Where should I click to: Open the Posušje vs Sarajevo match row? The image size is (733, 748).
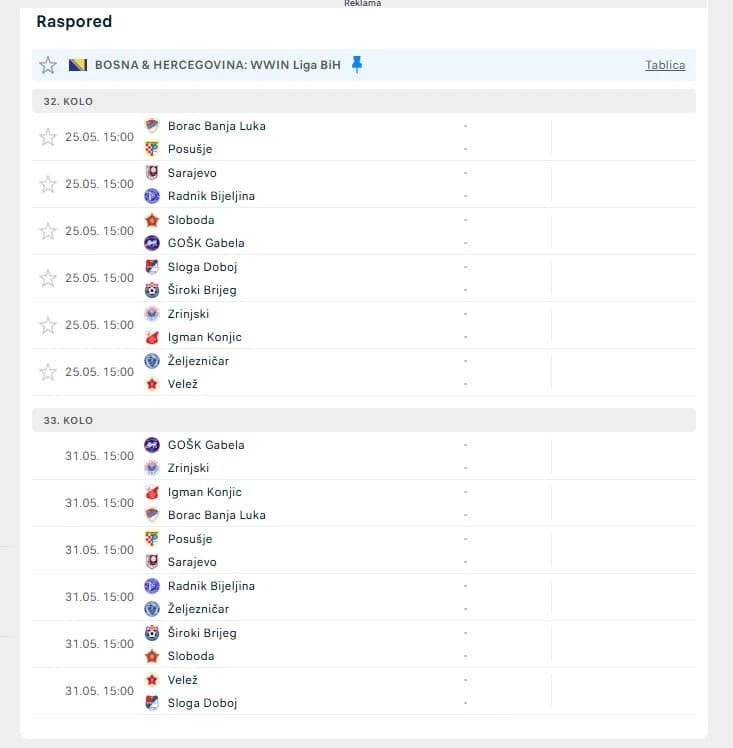click(300, 550)
